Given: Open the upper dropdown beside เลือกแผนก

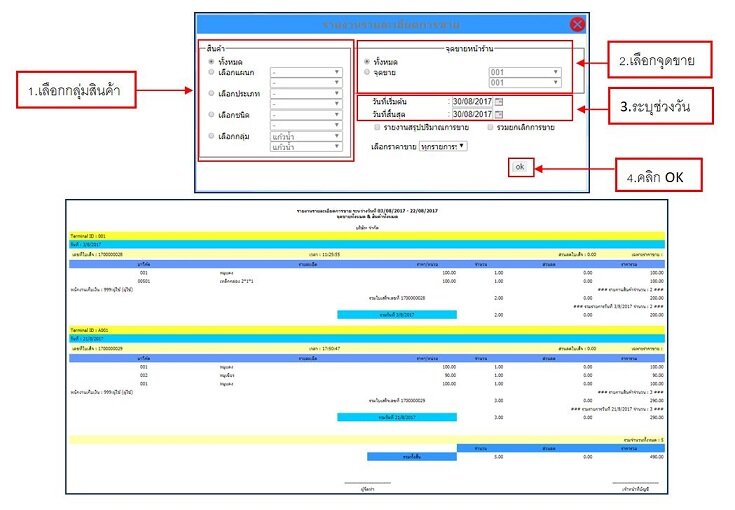Looking at the screenshot, I should coord(306,72).
